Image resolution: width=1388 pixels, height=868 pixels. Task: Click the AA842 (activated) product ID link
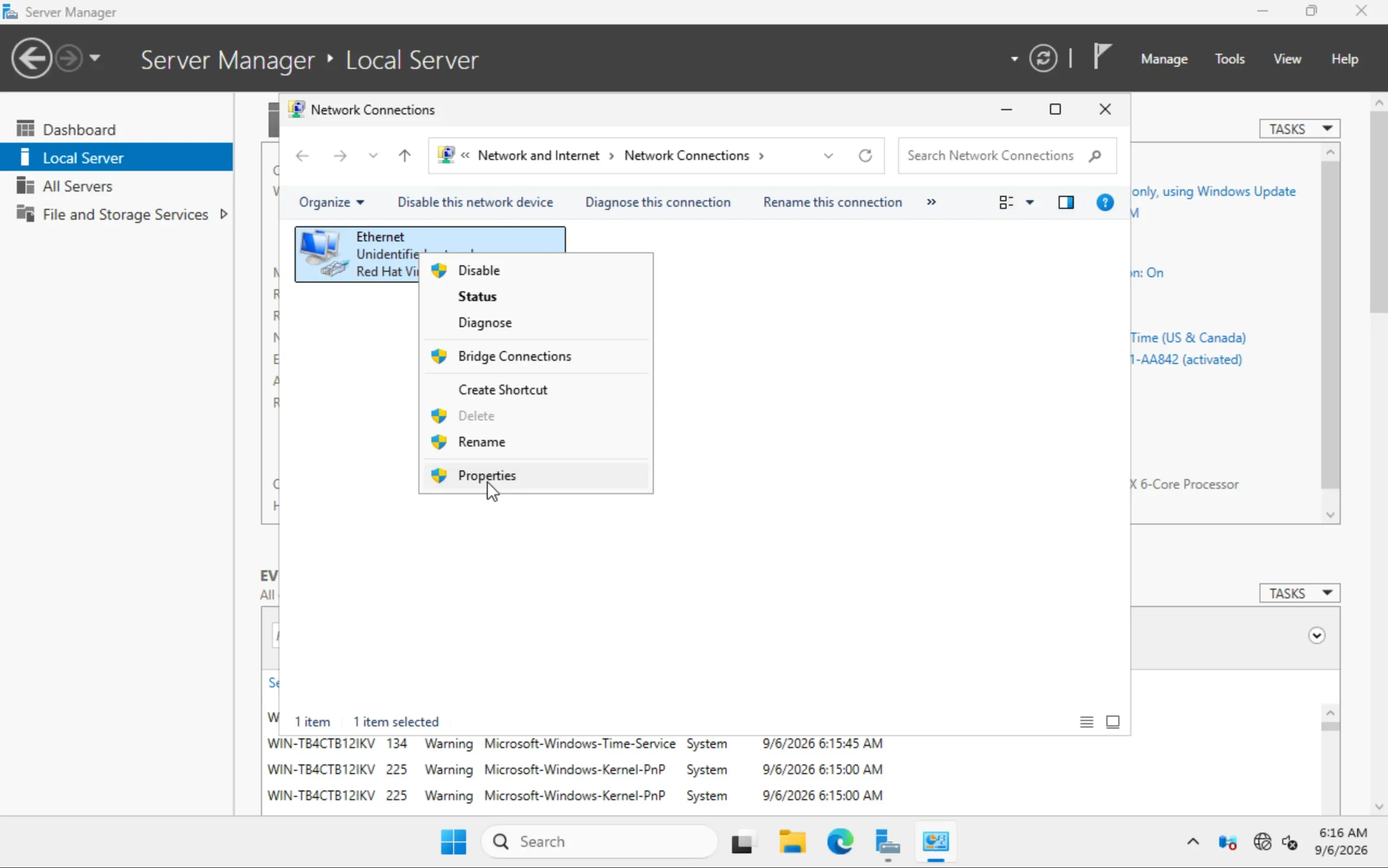[x=1186, y=359]
